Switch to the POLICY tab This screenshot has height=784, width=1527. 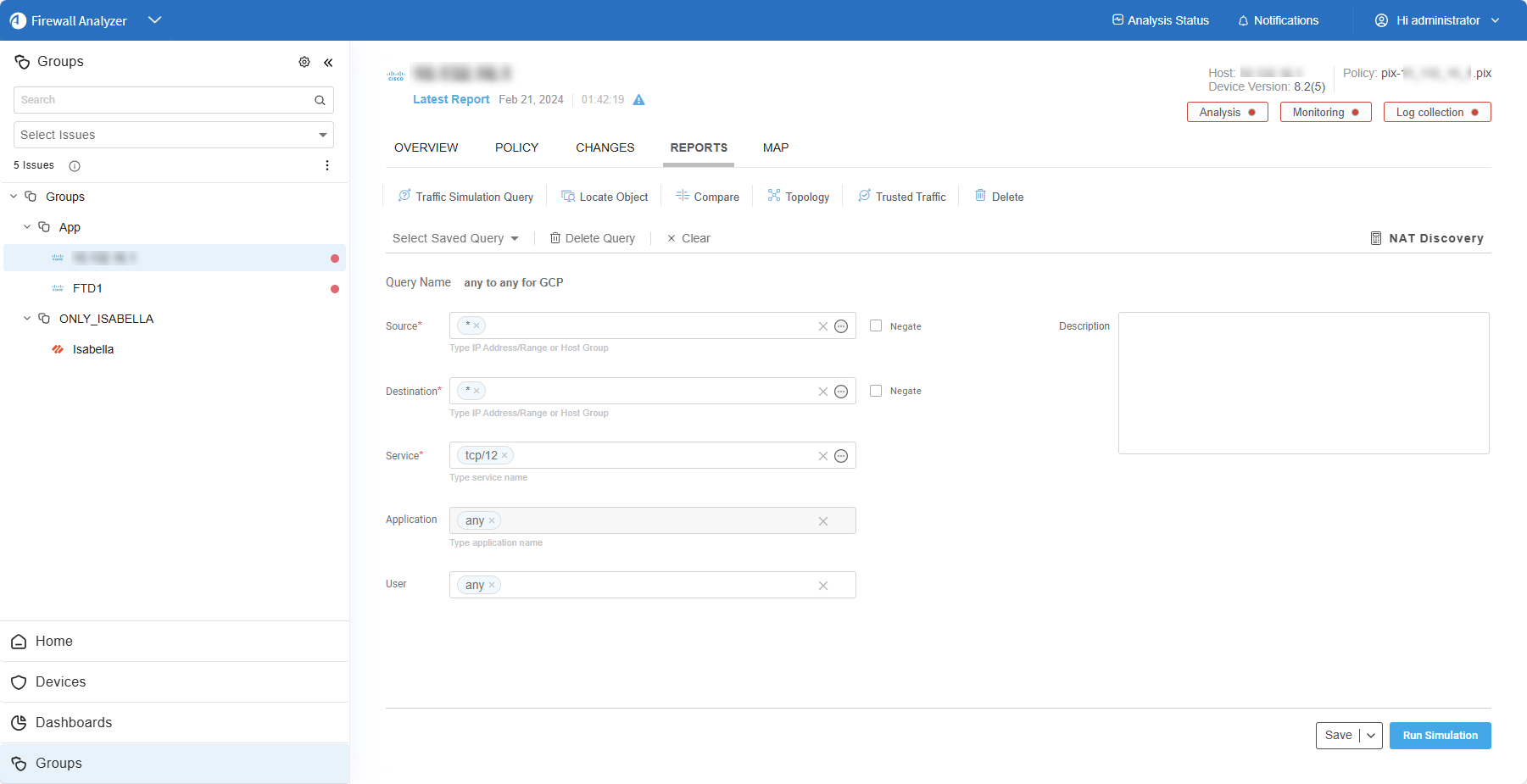[x=516, y=147]
